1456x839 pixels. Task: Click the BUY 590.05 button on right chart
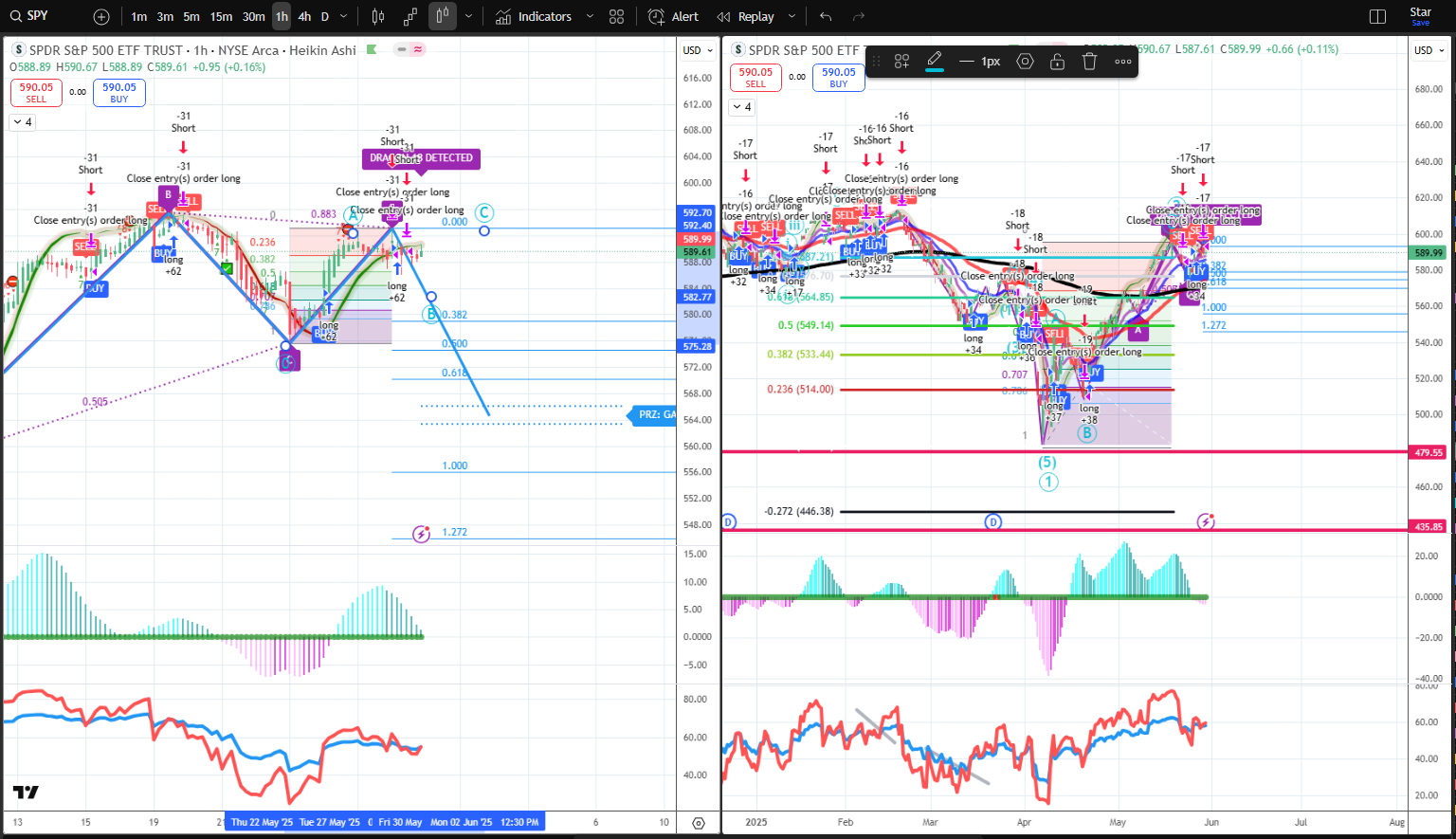coord(839,77)
